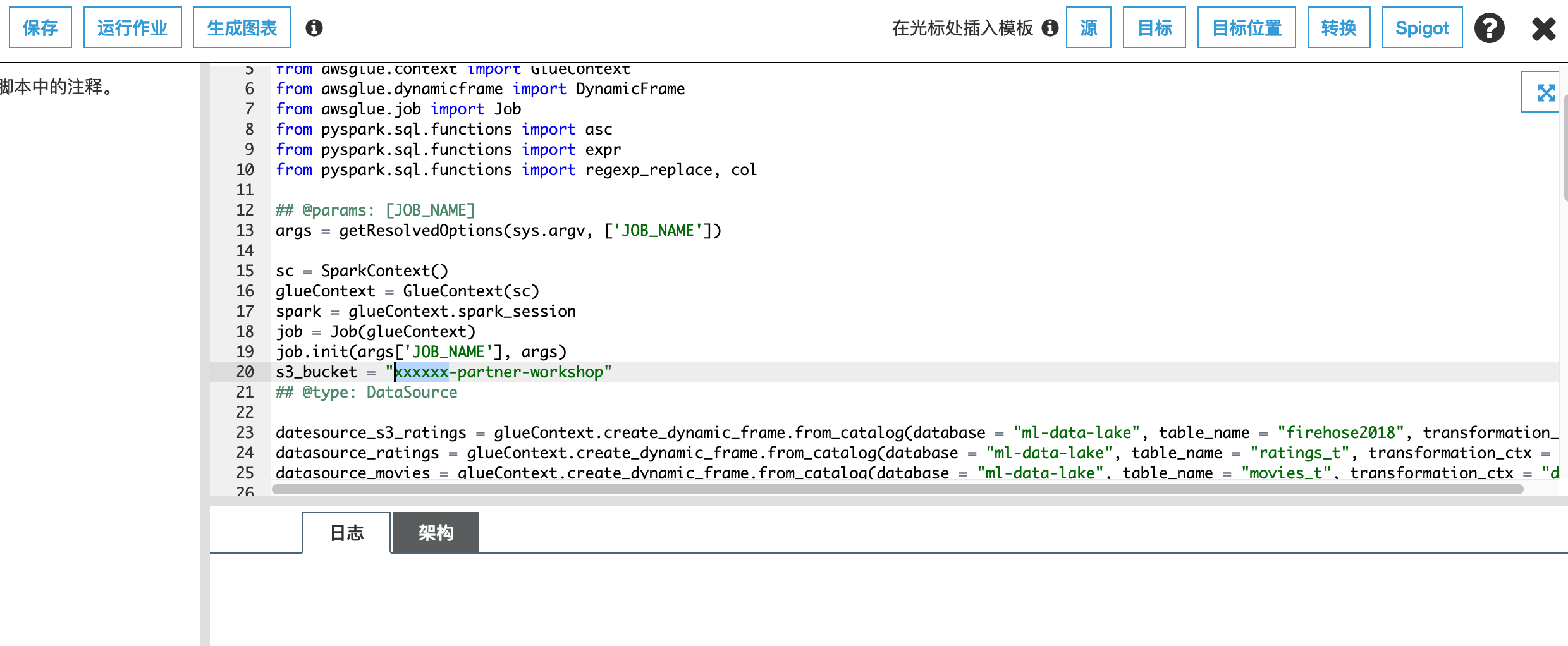Click 生成图表 to generate the diagram

click(242, 28)
